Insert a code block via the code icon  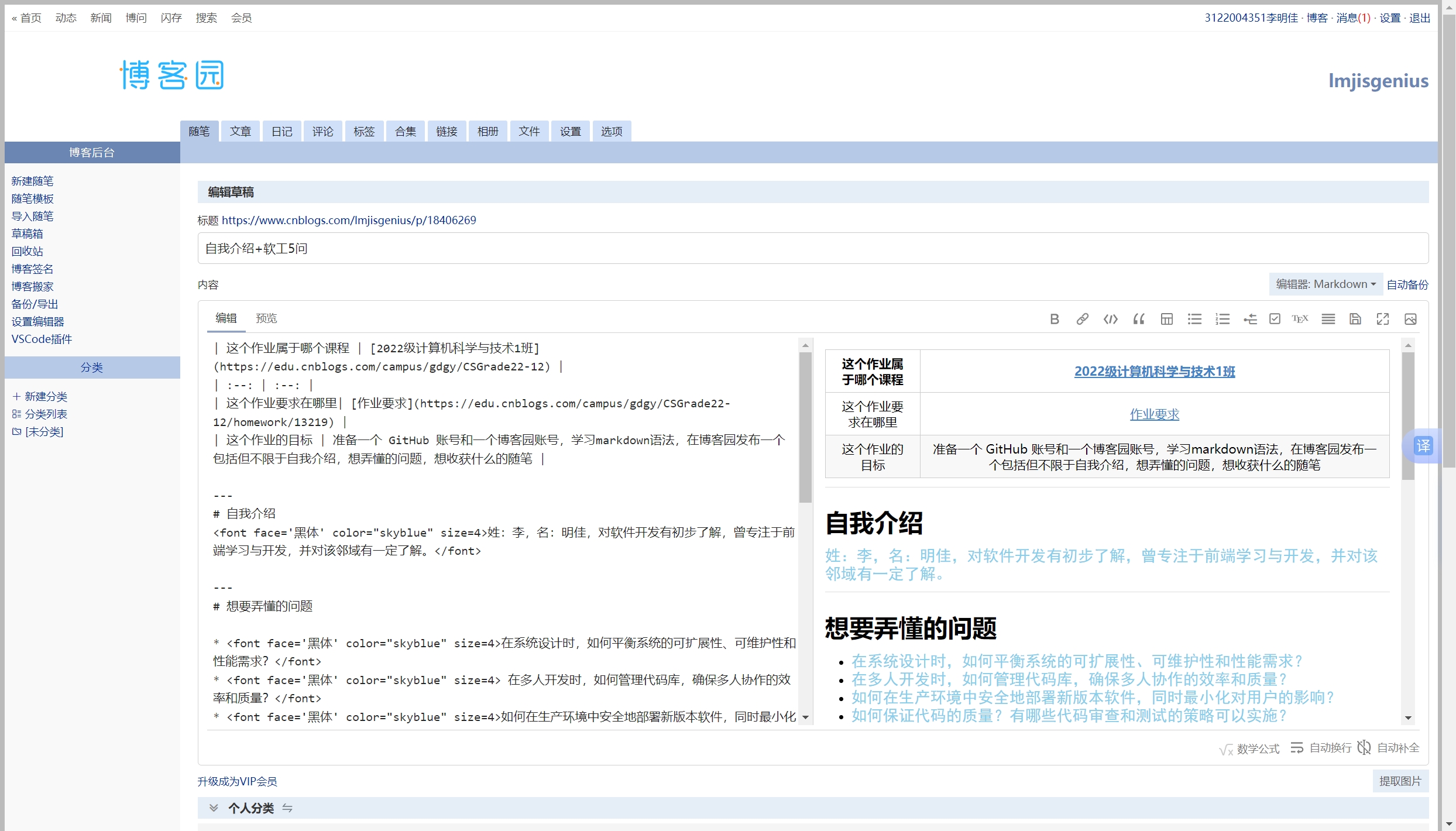tap(1110, 319)
